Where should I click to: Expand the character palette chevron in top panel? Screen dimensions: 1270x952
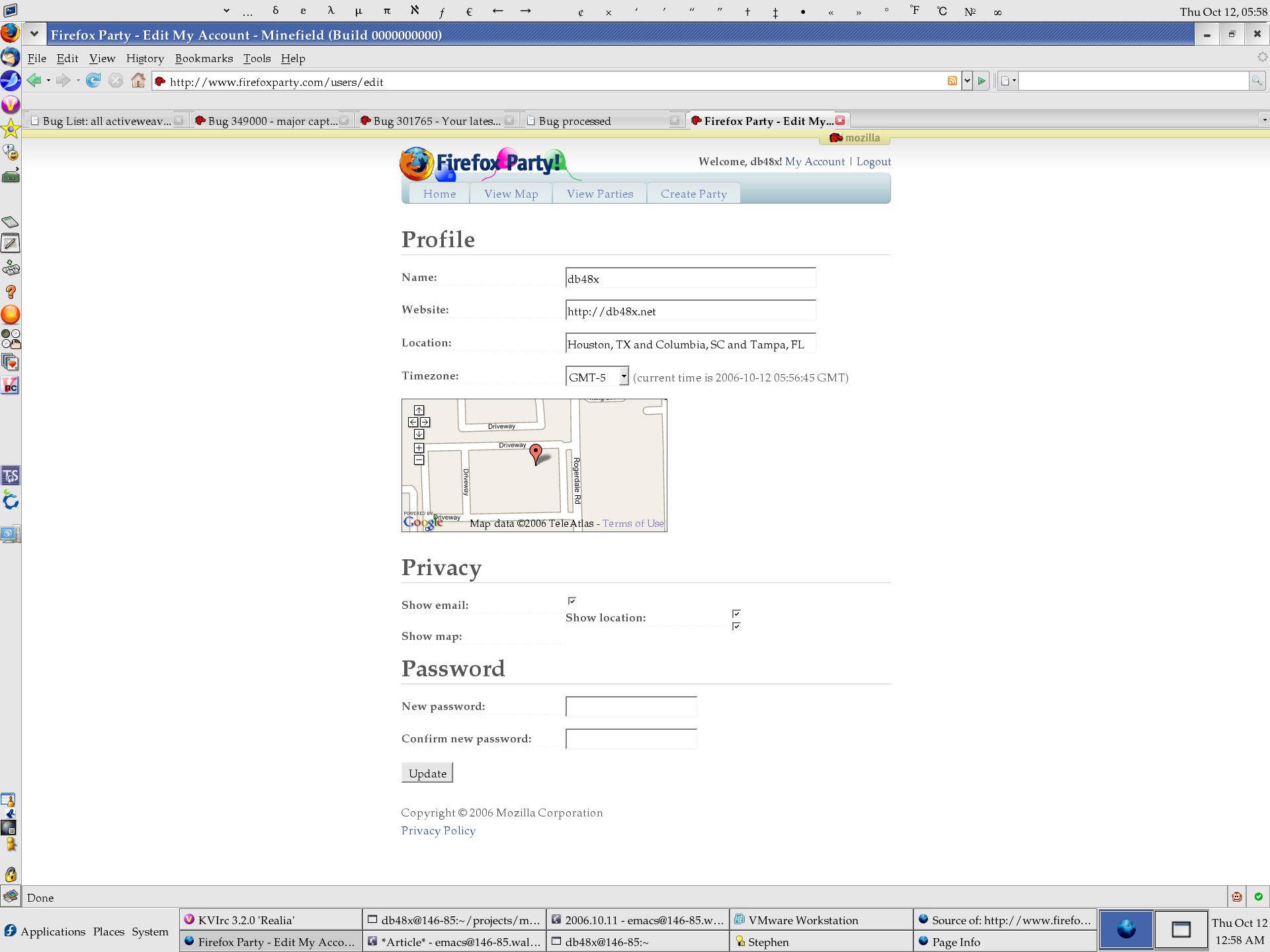tap(226, 11)
